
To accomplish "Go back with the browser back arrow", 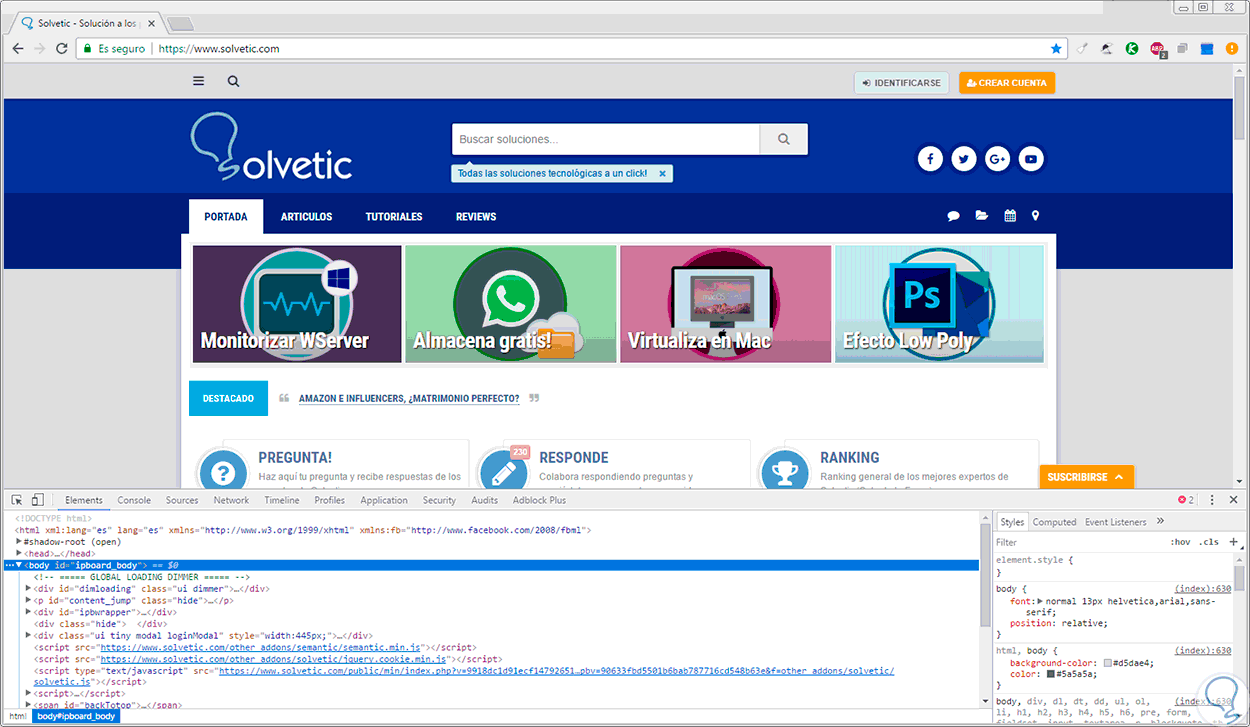I will click(18, 48).
